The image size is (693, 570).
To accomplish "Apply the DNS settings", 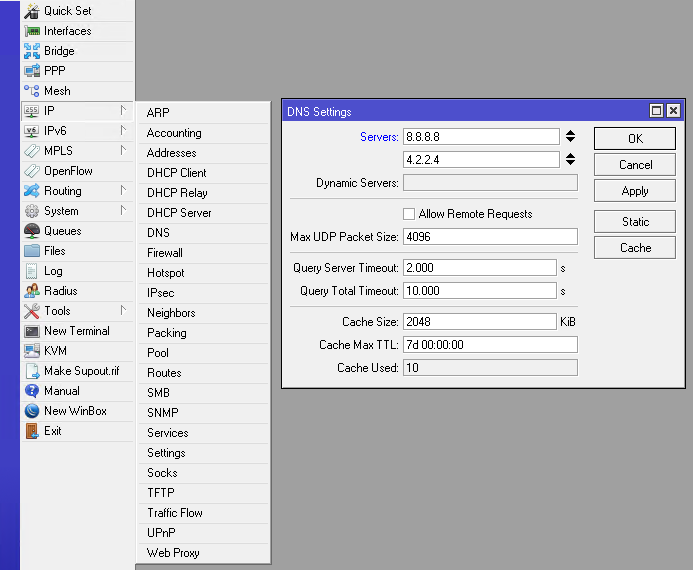I will click(x=635, y=191).
